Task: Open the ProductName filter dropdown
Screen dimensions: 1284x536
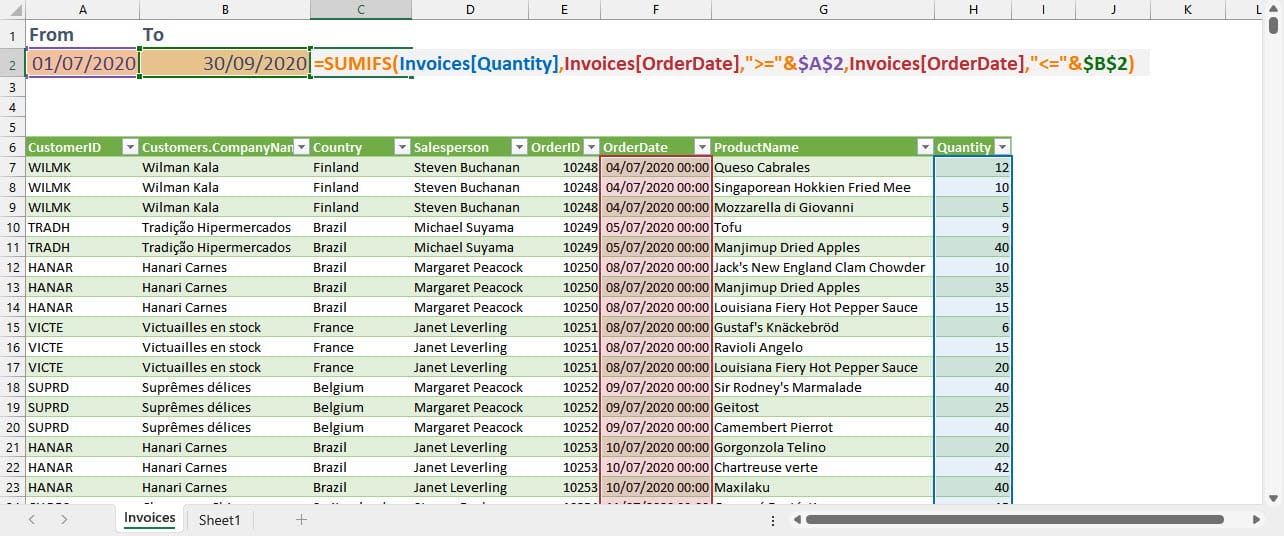Action: click(x=924, y=147)
